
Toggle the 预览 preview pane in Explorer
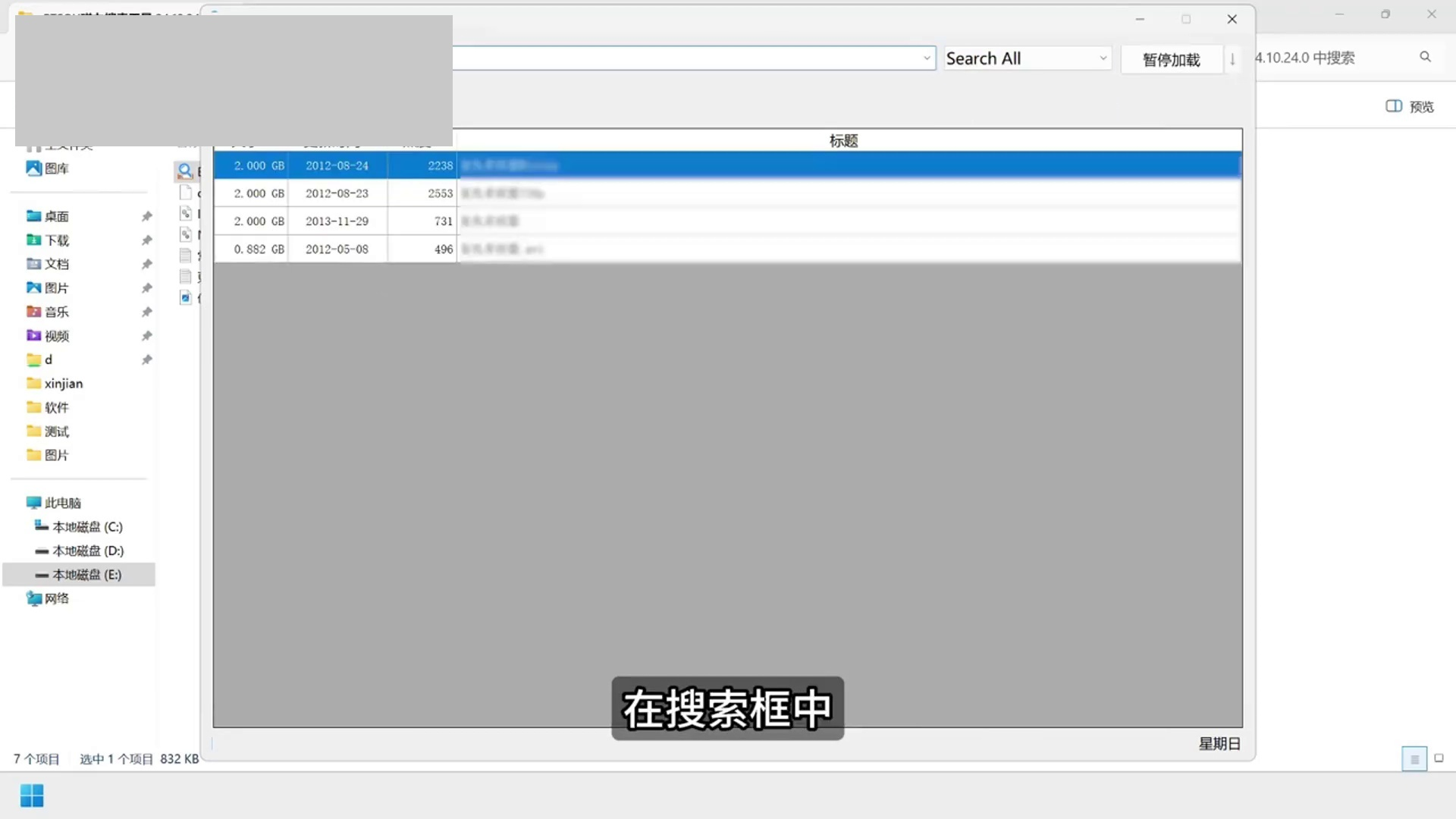[1410, 107]
